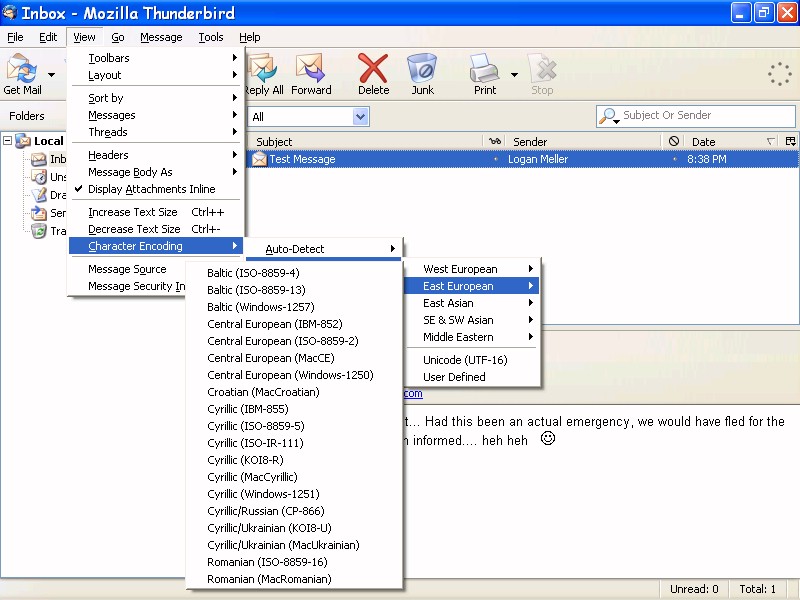Click the Forward toolbar icon
Screen dimensions: 800x600
[x=310, y=68]
